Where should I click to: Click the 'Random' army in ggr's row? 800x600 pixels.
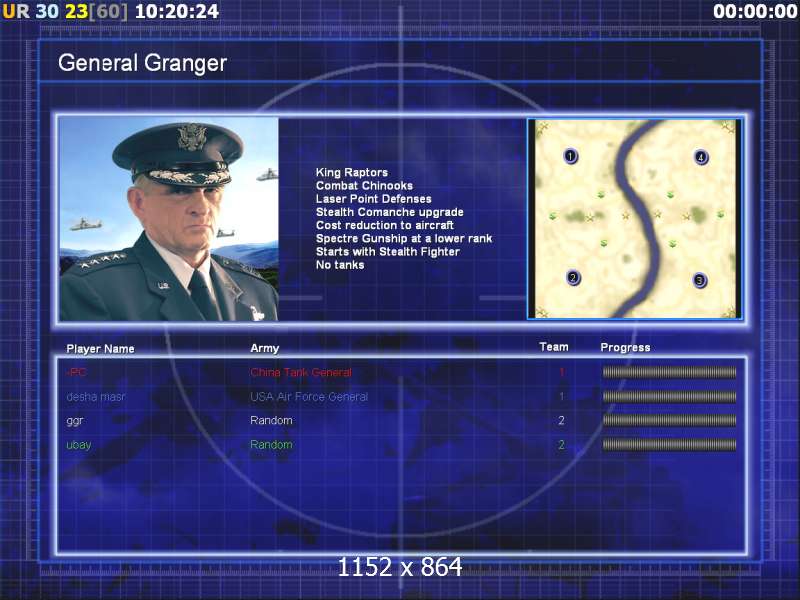(x=271, y=420)
